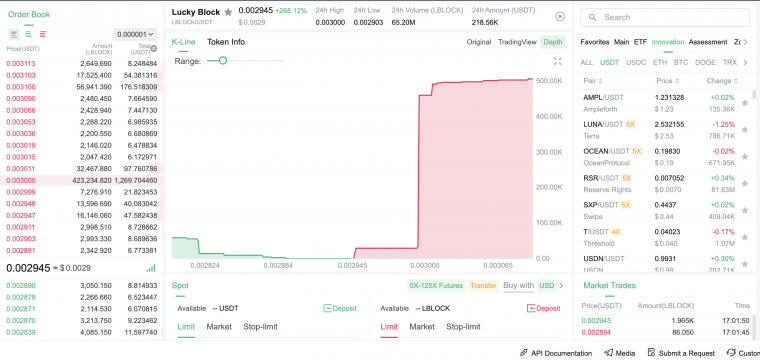Filter pairs by USDC quote

(x=636, y=63)
